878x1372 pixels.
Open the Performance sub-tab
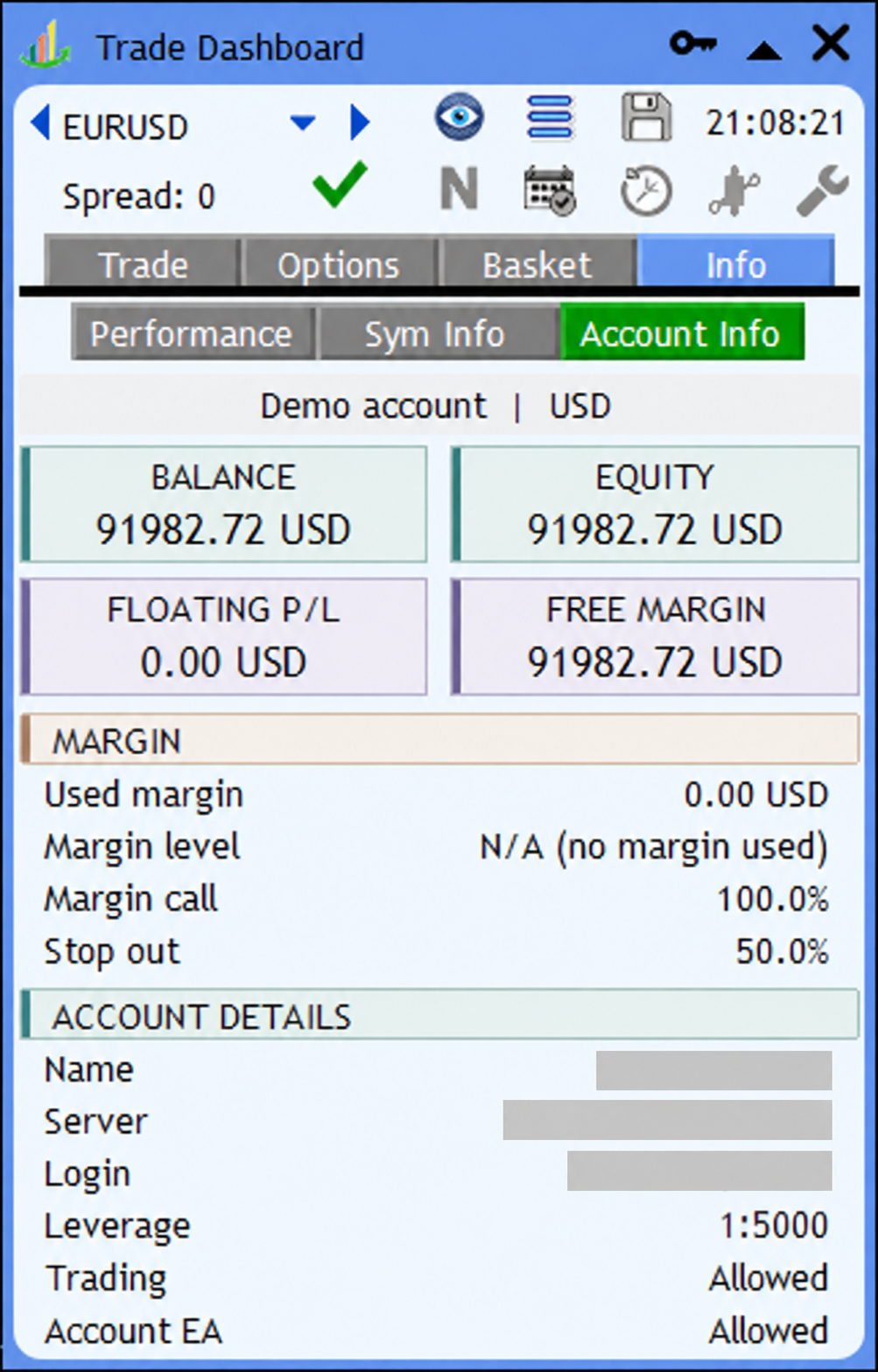tap(192, 333)
